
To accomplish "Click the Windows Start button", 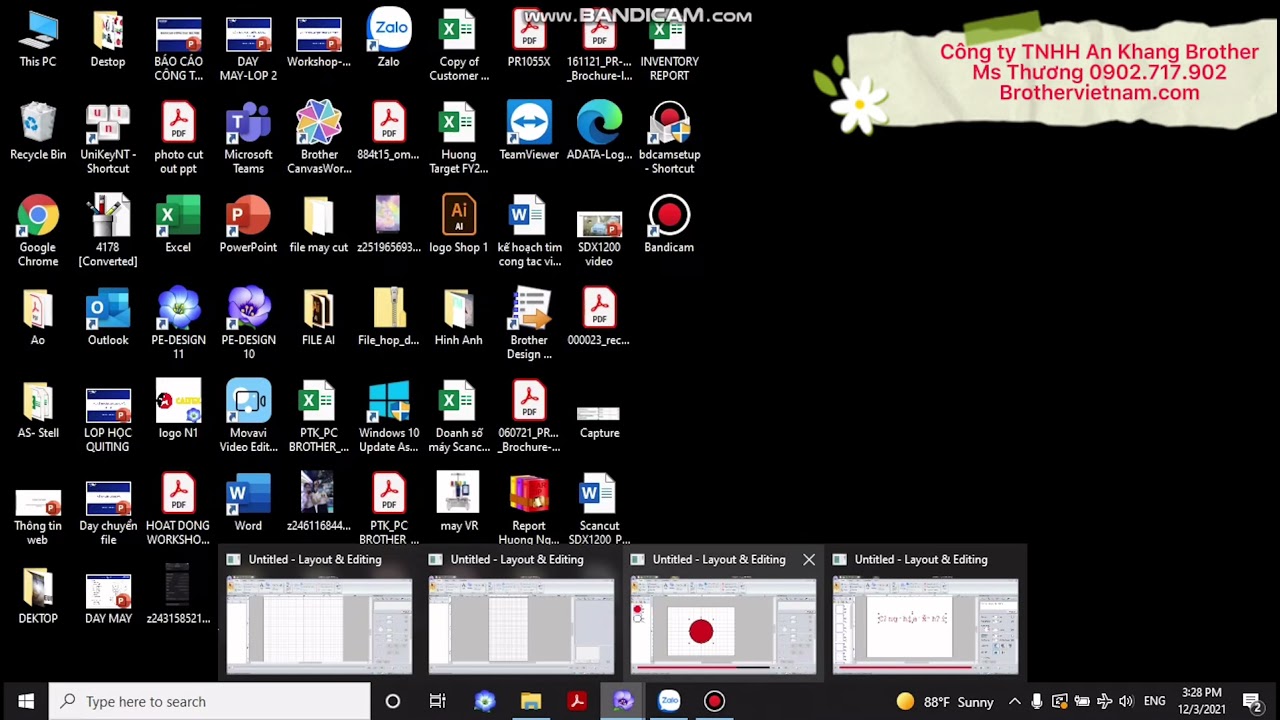I will [26, 701].
